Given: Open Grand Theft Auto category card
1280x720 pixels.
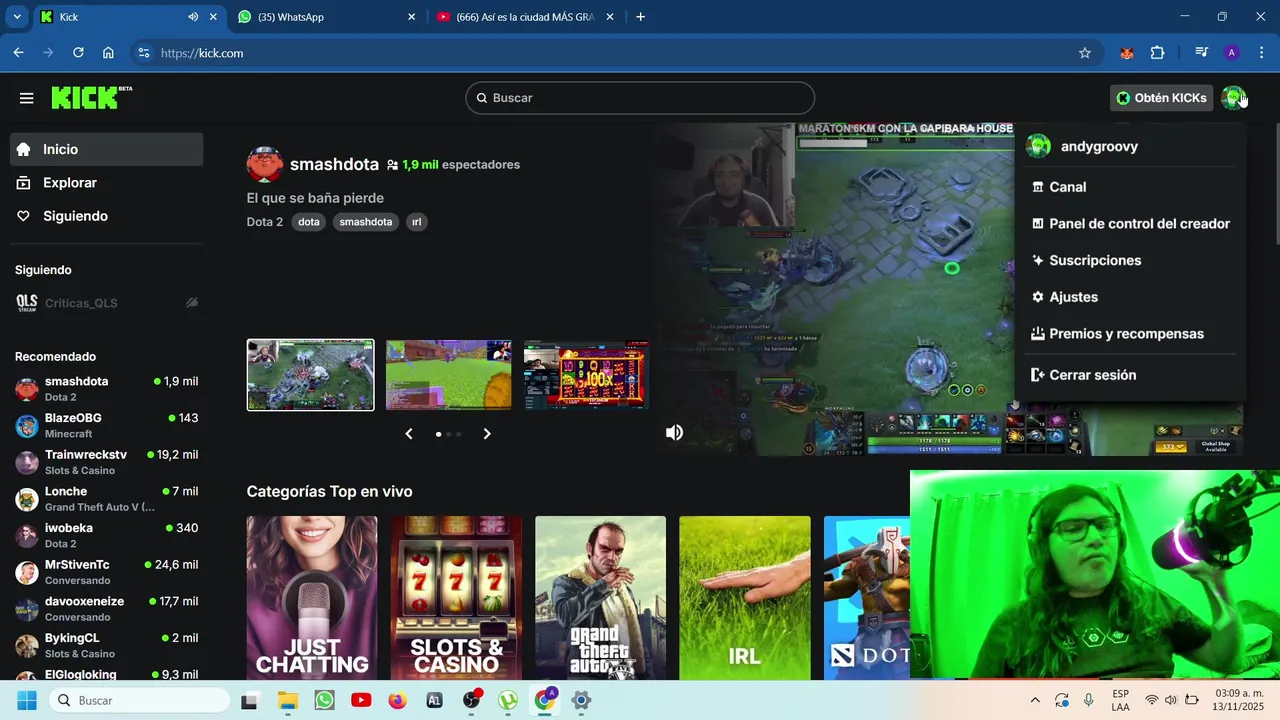Looking at the screenshot, I should [600, 598].
